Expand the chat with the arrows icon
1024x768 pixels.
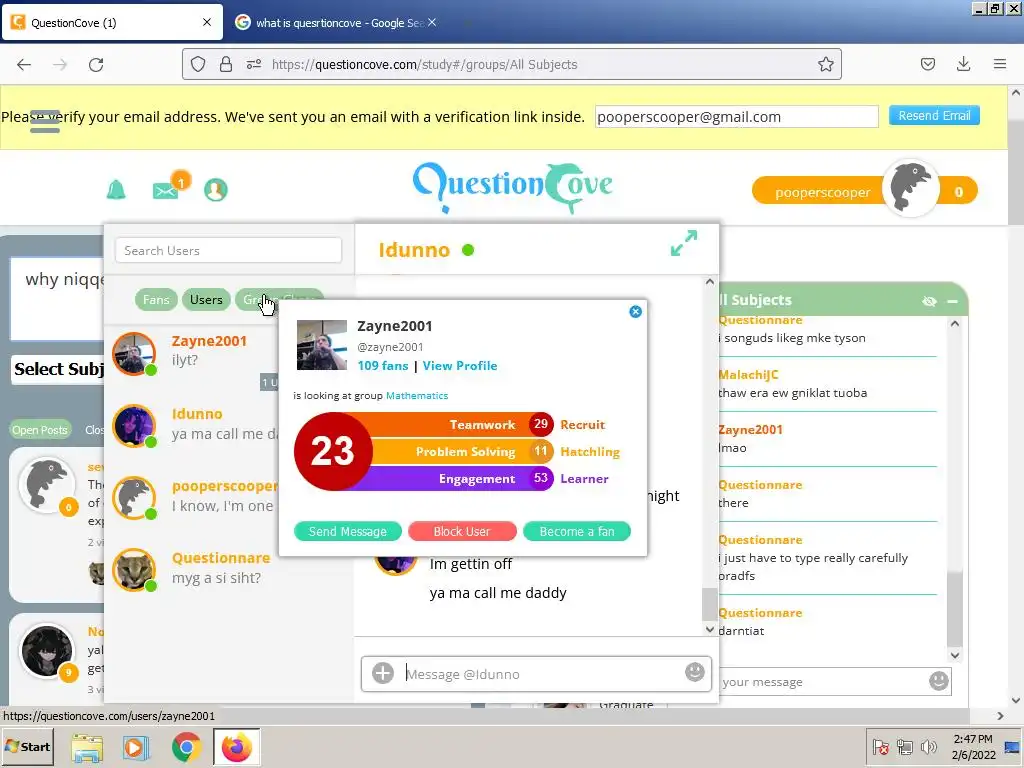684,243
